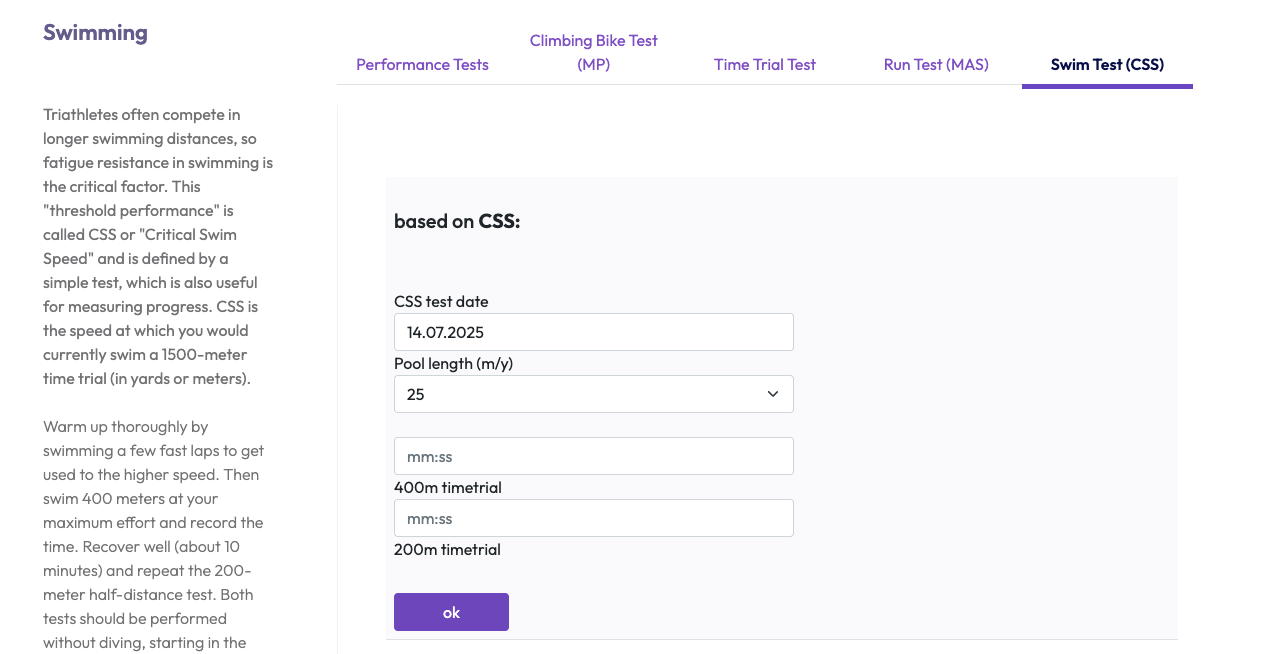Image resolution: width=1261 pixels, height=654 pixels.
Task: Click the 14.07.2025 date value
Action: [445, 332]
